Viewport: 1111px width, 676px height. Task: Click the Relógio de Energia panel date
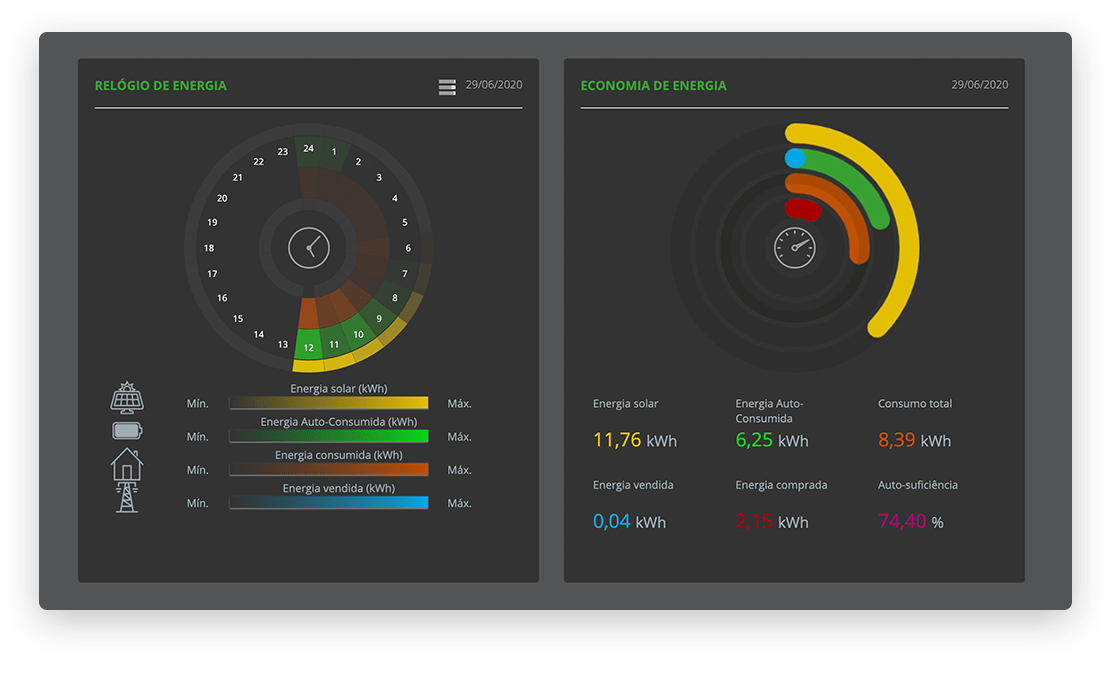pyautogui.click(x=493, y=85)
